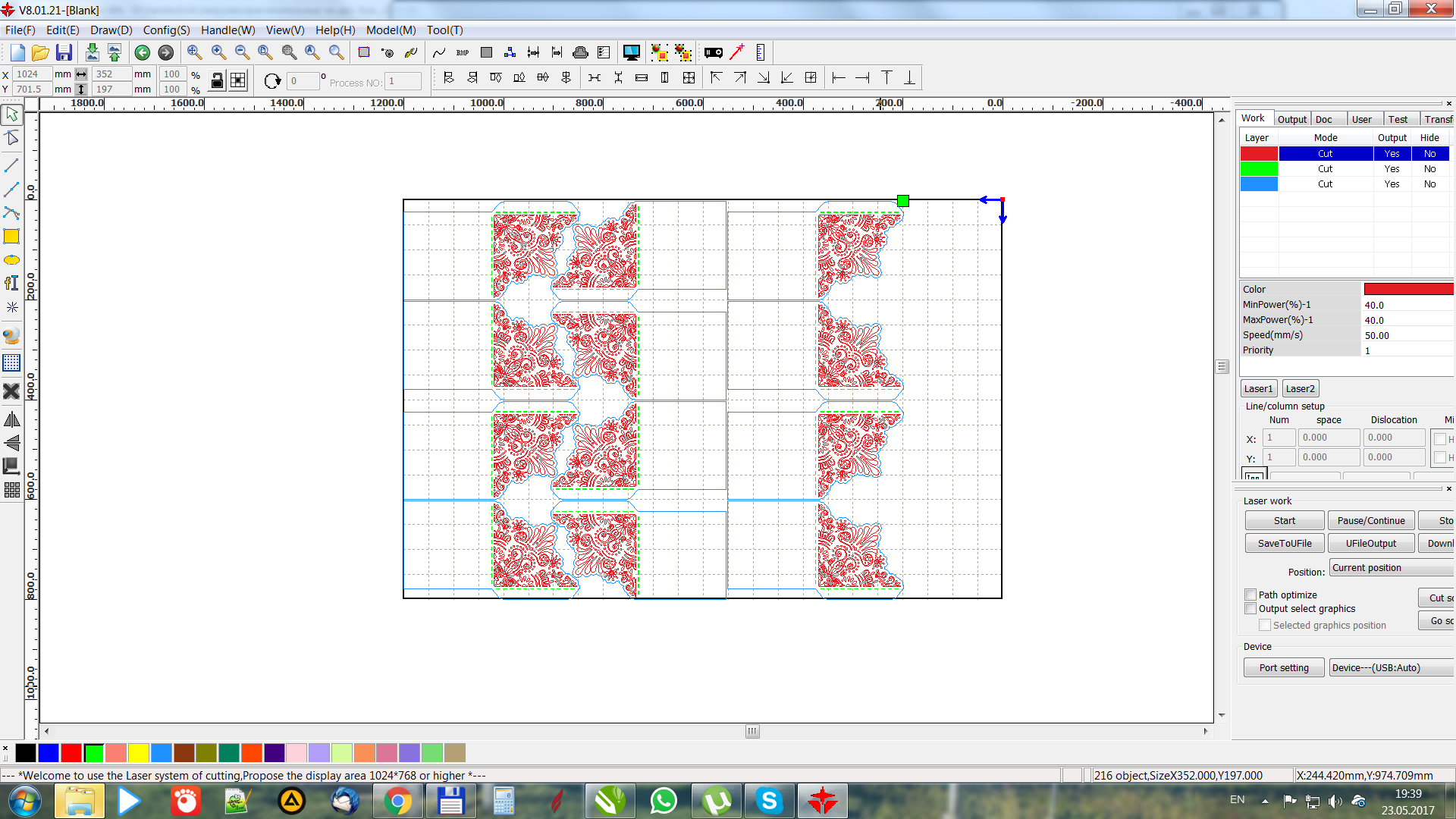Viewport: 1456px width, 819px height.
Task: Select the rectangle drawing tool
Action: click(11, 237)
